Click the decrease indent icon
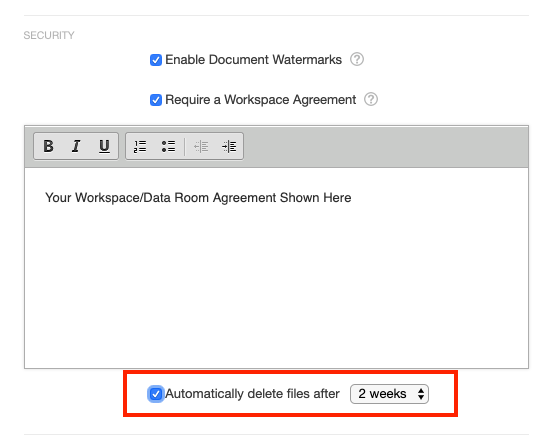The height and width of the screenshot is (446, 549). 201,146
